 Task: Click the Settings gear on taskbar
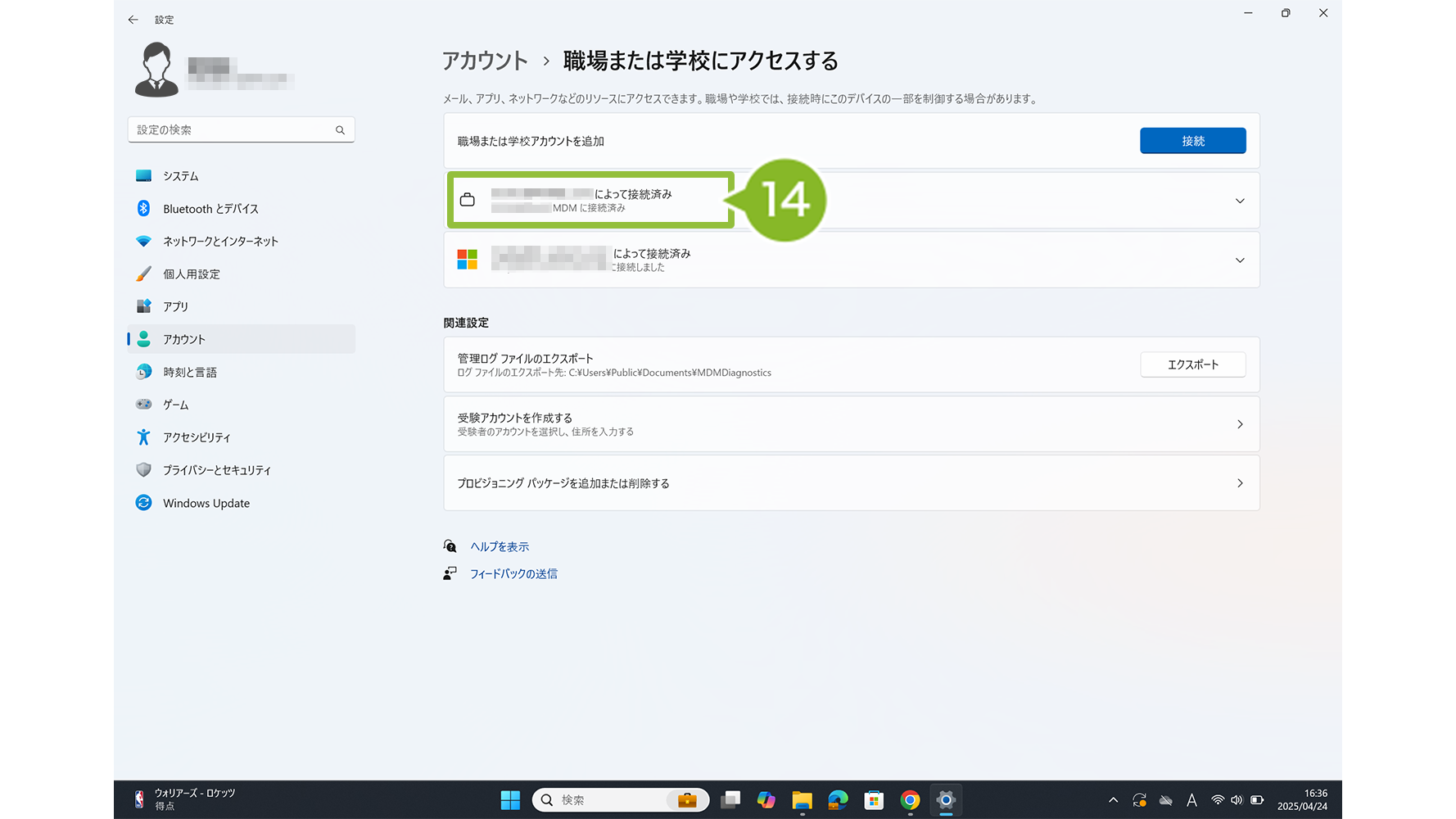946,800
